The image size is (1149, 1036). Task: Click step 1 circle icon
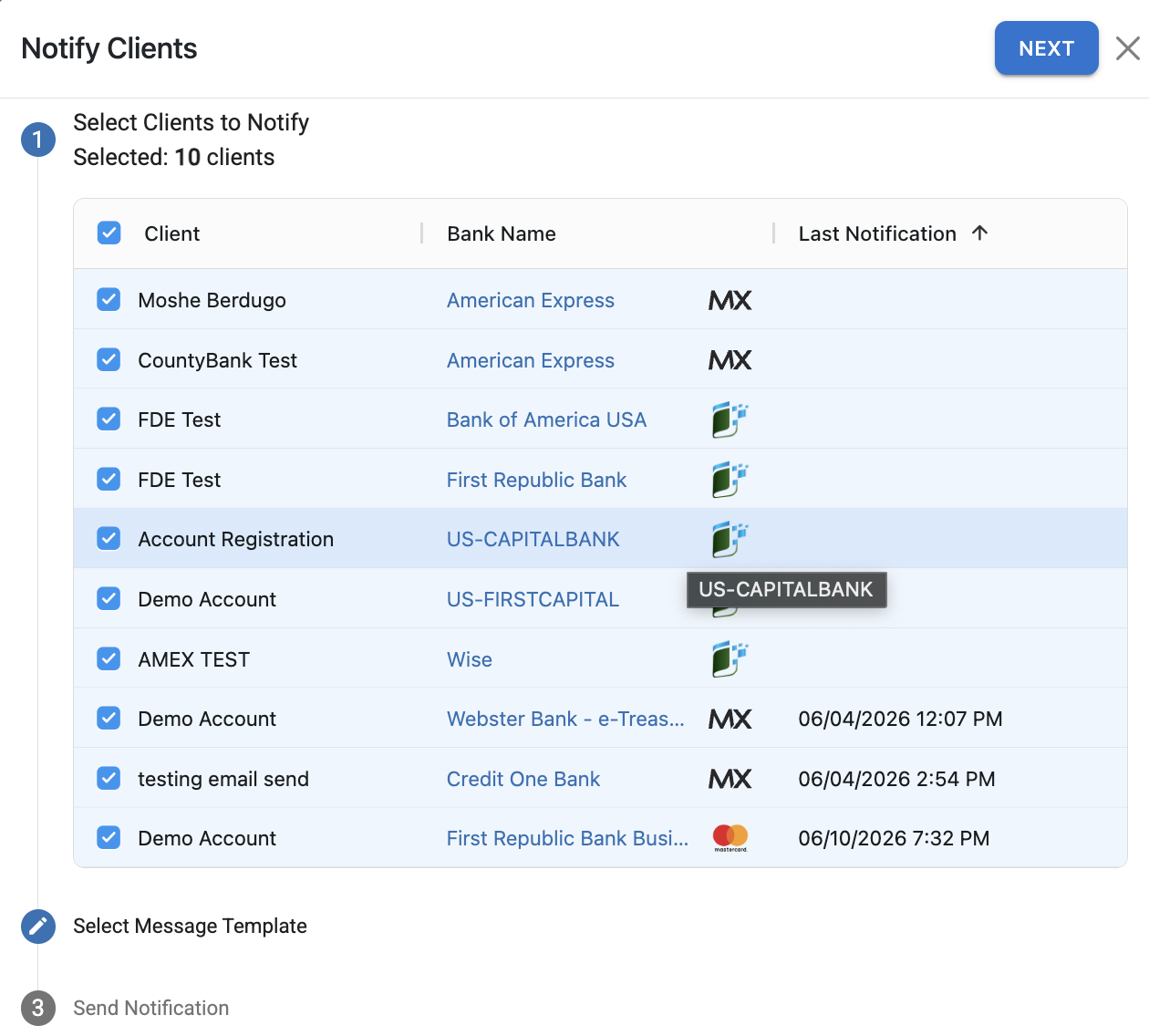click(38, 140)
